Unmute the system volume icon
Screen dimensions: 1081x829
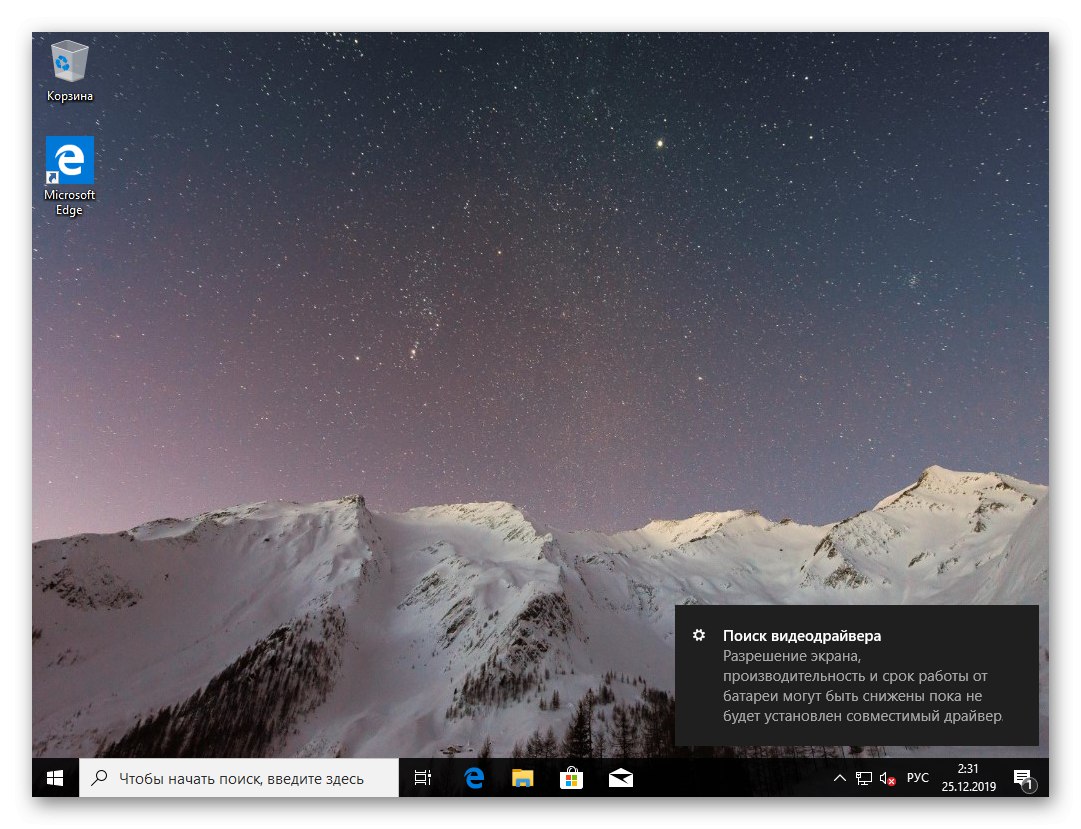pyautogui.click(x=886, y=778)
